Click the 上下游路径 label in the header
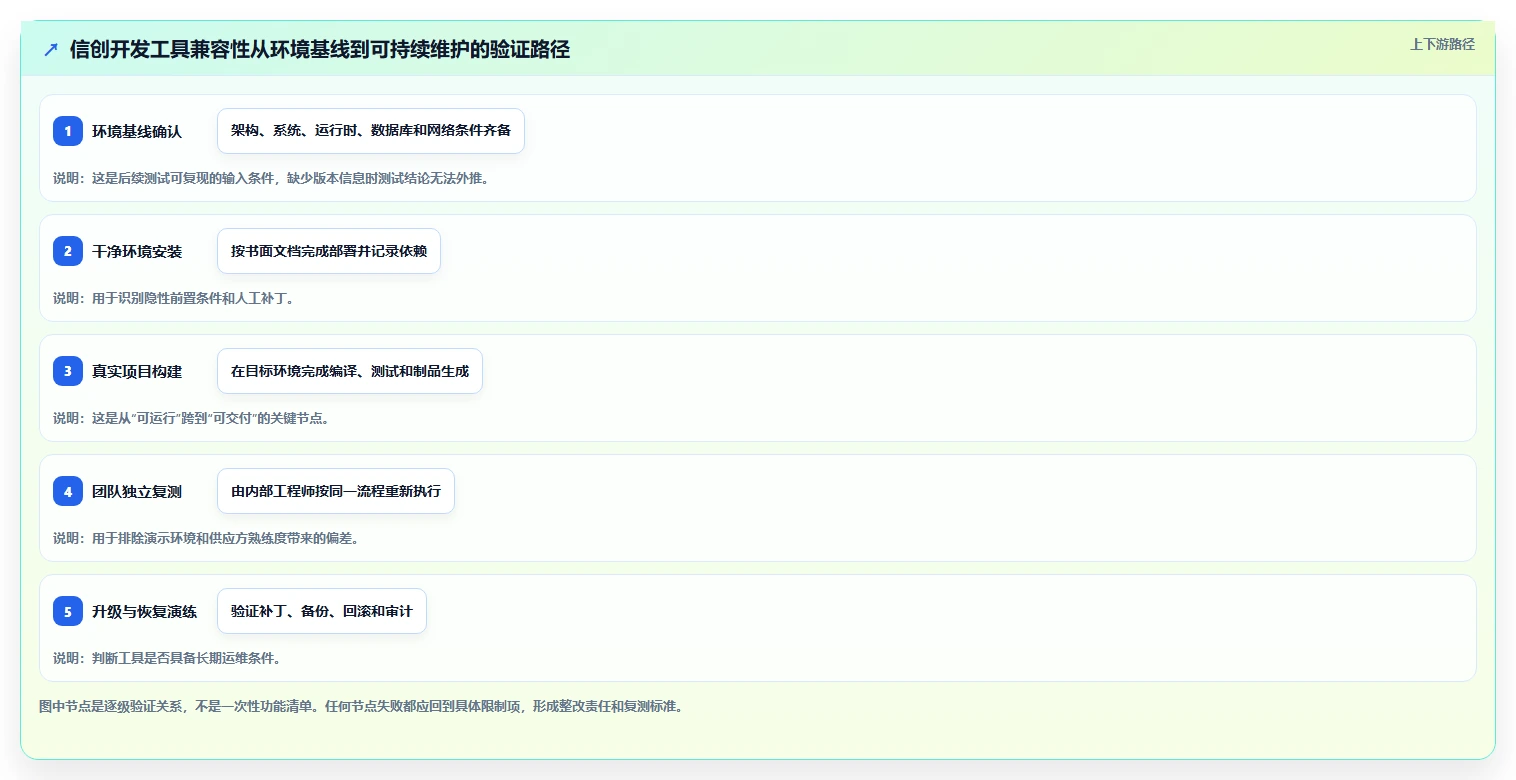The width and height of the screenshot is (1516, 780). pos(1442,44)
